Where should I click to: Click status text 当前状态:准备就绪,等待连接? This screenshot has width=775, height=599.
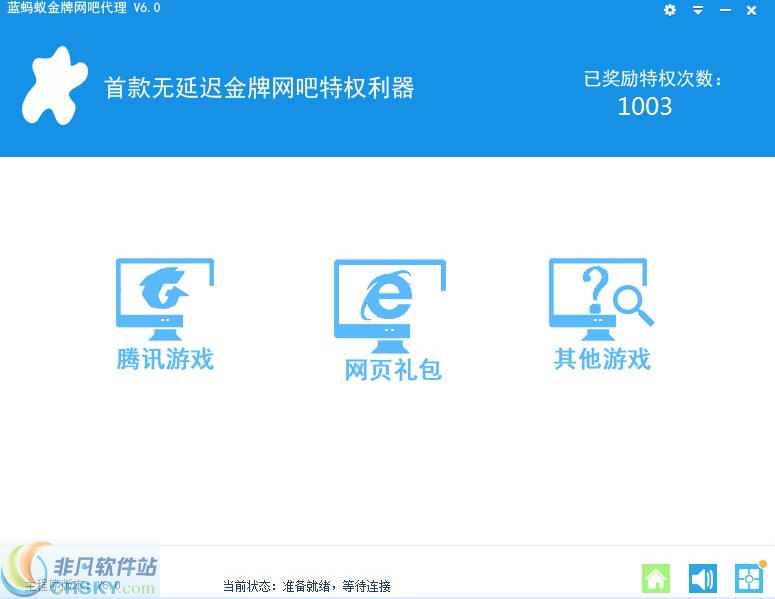pos(306,586)
